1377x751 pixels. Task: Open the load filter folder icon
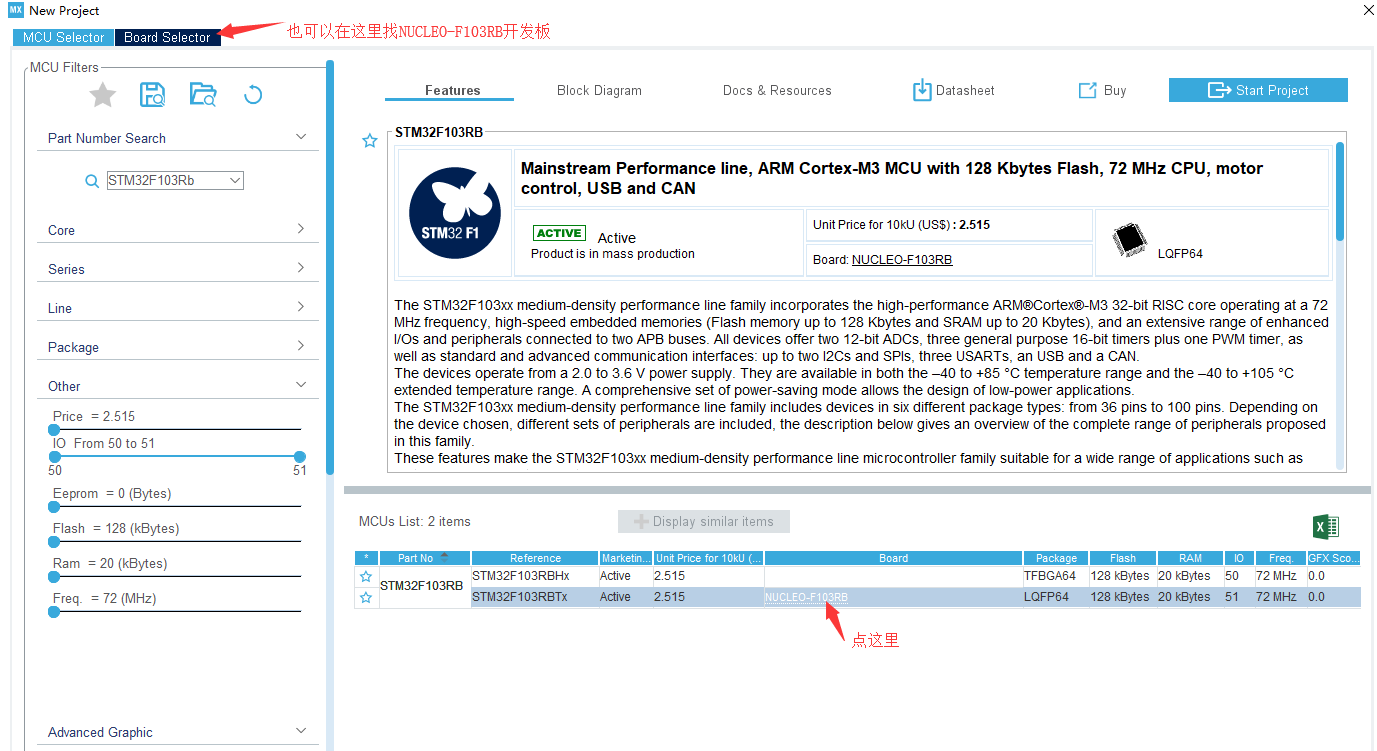click(x=203, y=95)
